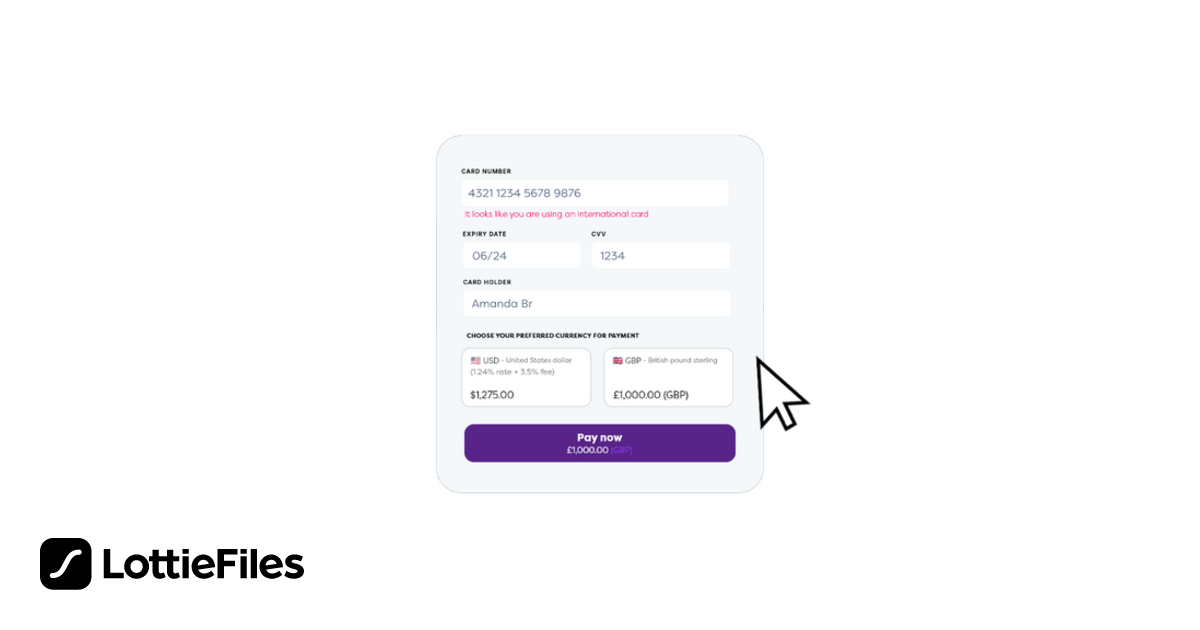Click the preferred currency heading
The image size is (1200, 630).
pyautogui.click(x=552, y=336)
